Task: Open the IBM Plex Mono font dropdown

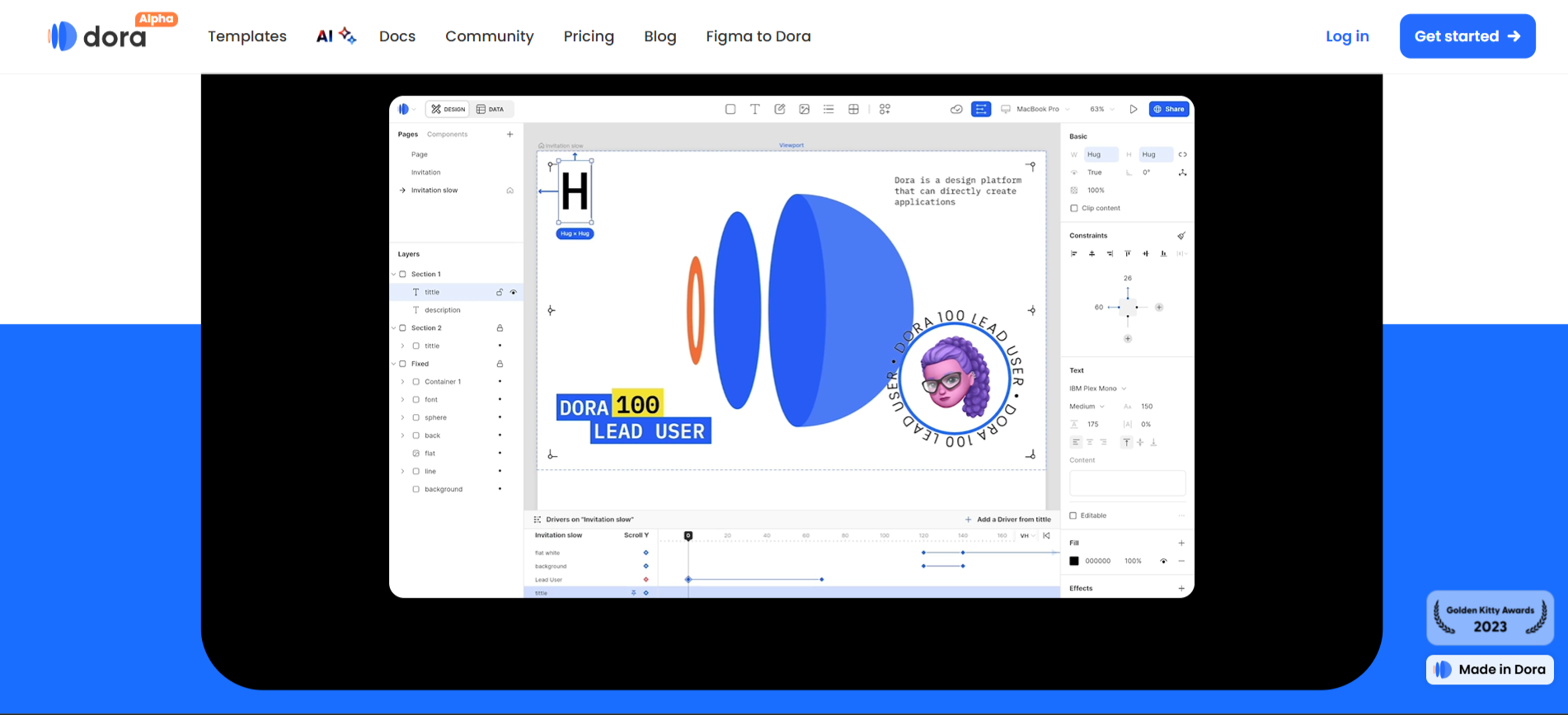Action: point(1098,388)
